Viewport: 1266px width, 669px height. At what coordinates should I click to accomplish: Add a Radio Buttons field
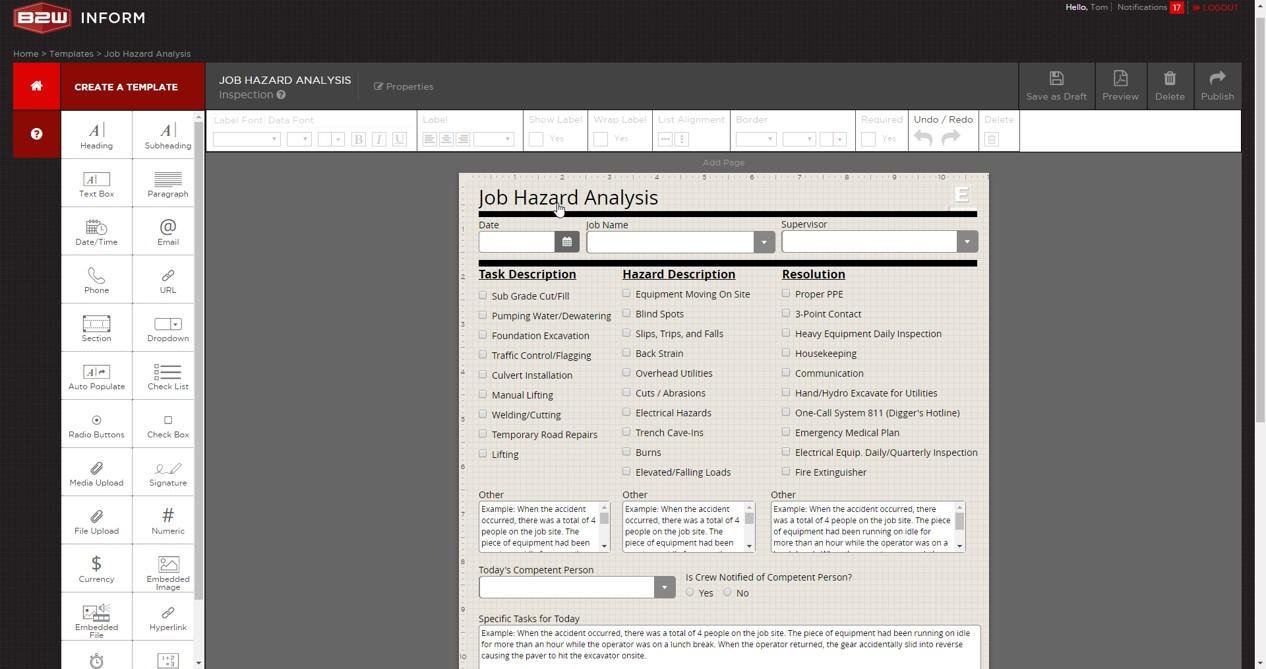click(96, 425)
